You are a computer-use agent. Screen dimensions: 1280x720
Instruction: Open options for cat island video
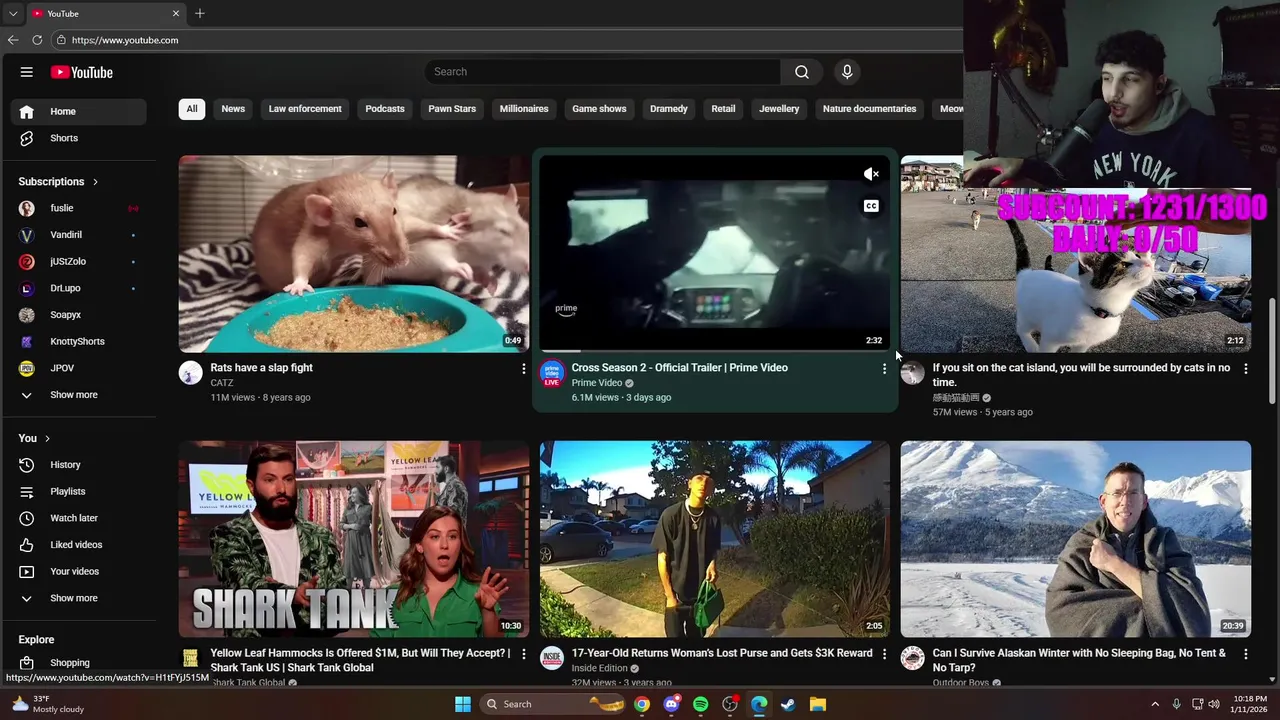tap(1245, 369)
